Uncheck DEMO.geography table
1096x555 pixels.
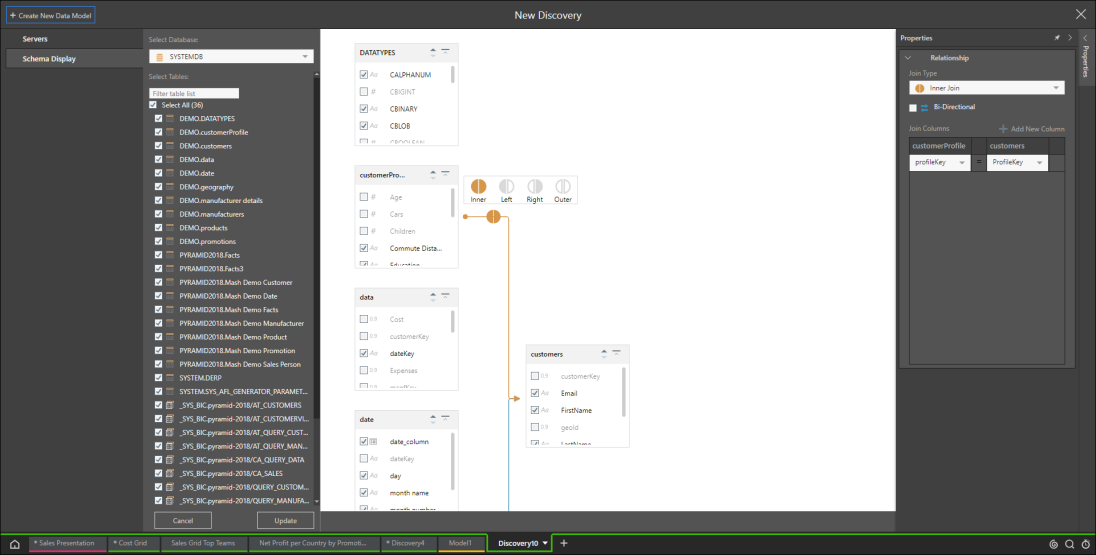coord(159,187)
